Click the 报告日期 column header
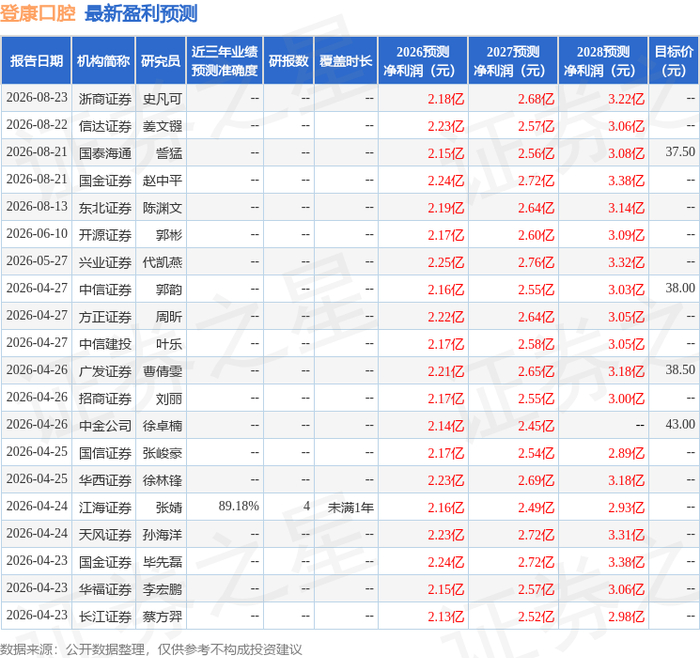 pos(36,61)
